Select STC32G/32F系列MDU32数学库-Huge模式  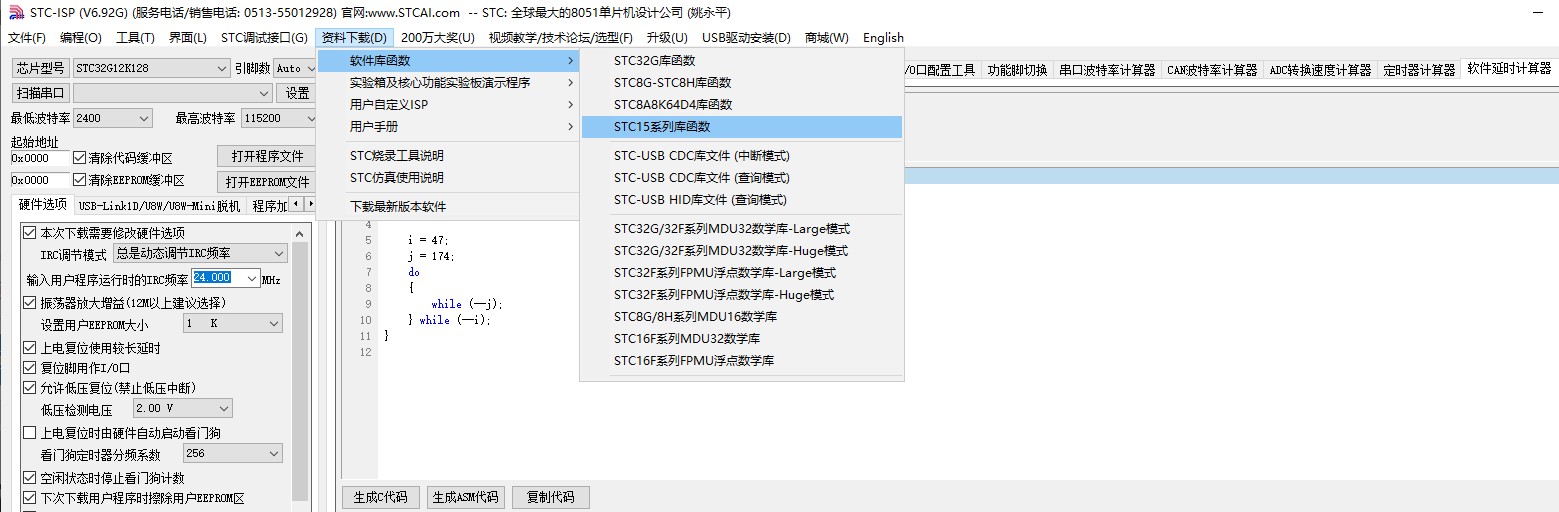point(742,251)
